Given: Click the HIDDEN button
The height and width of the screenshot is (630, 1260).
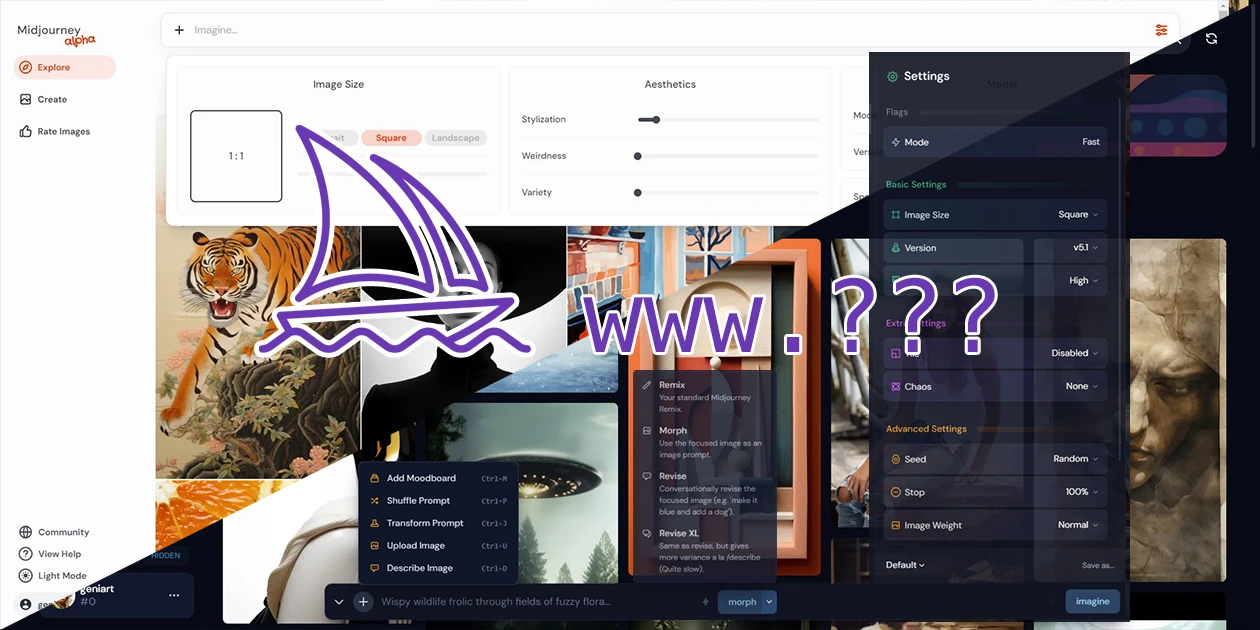Looking at the screenshot, I should pos(165,555).
